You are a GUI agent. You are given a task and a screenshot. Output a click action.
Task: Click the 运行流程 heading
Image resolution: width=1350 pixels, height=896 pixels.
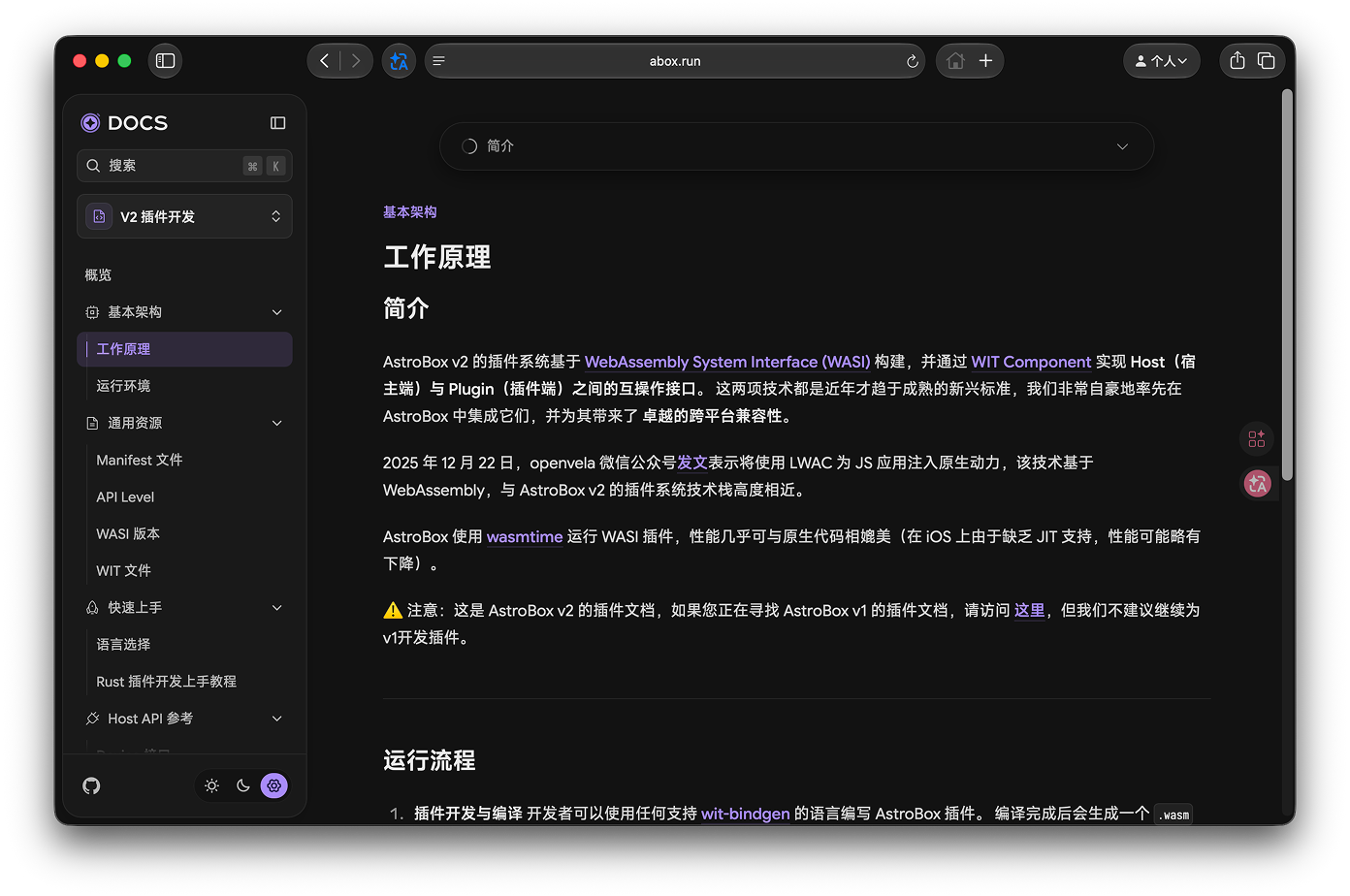tap(430, 760)
